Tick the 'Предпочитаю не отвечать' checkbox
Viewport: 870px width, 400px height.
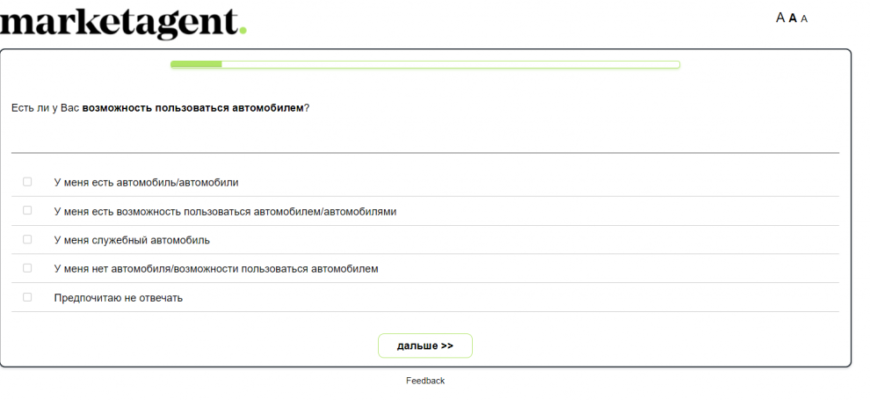click(27, 297)
